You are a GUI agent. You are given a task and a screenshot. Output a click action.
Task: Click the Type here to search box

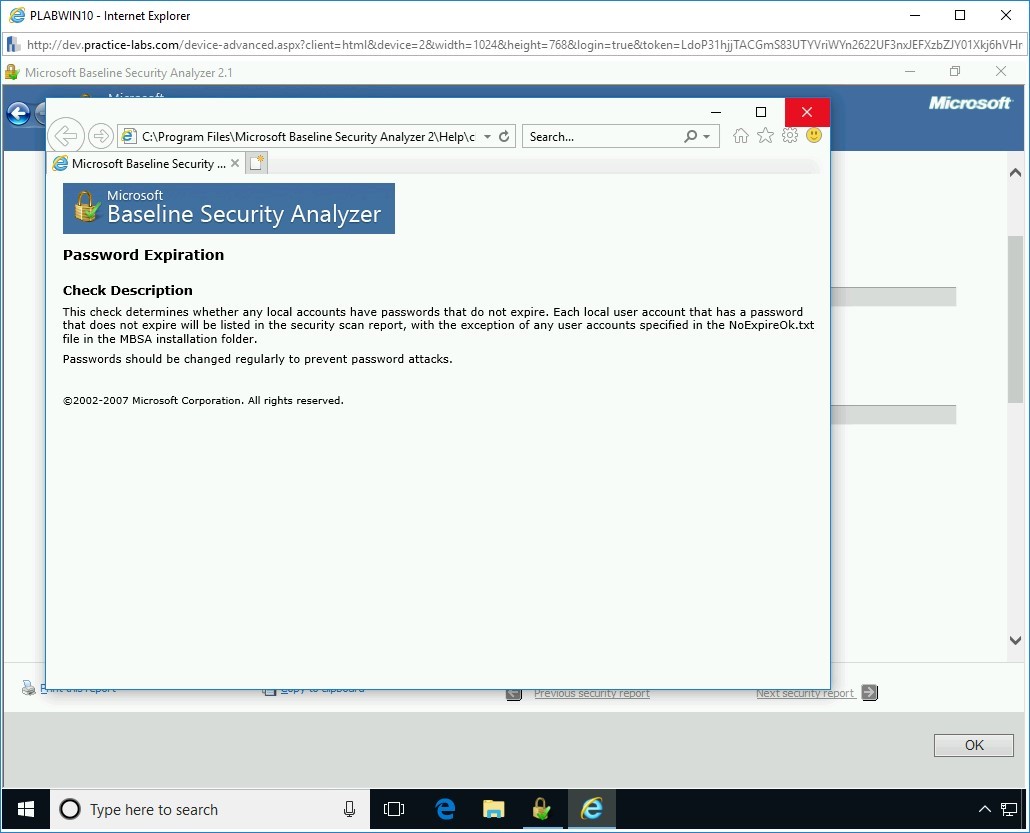(210, 809)
